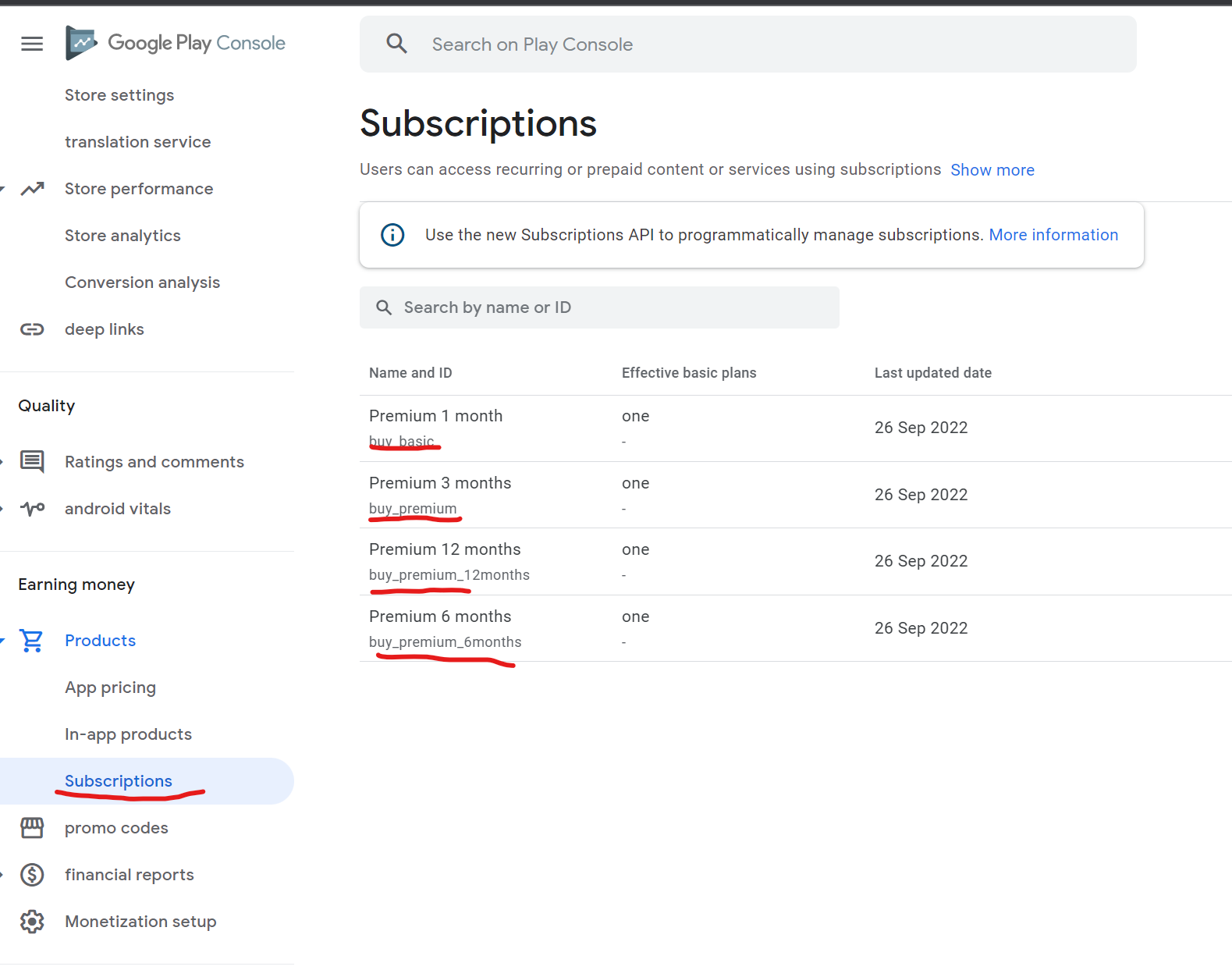This screenshot has width=1232, height=970.
Task: Open Ratings and comments label
Action: coord(154,462)
